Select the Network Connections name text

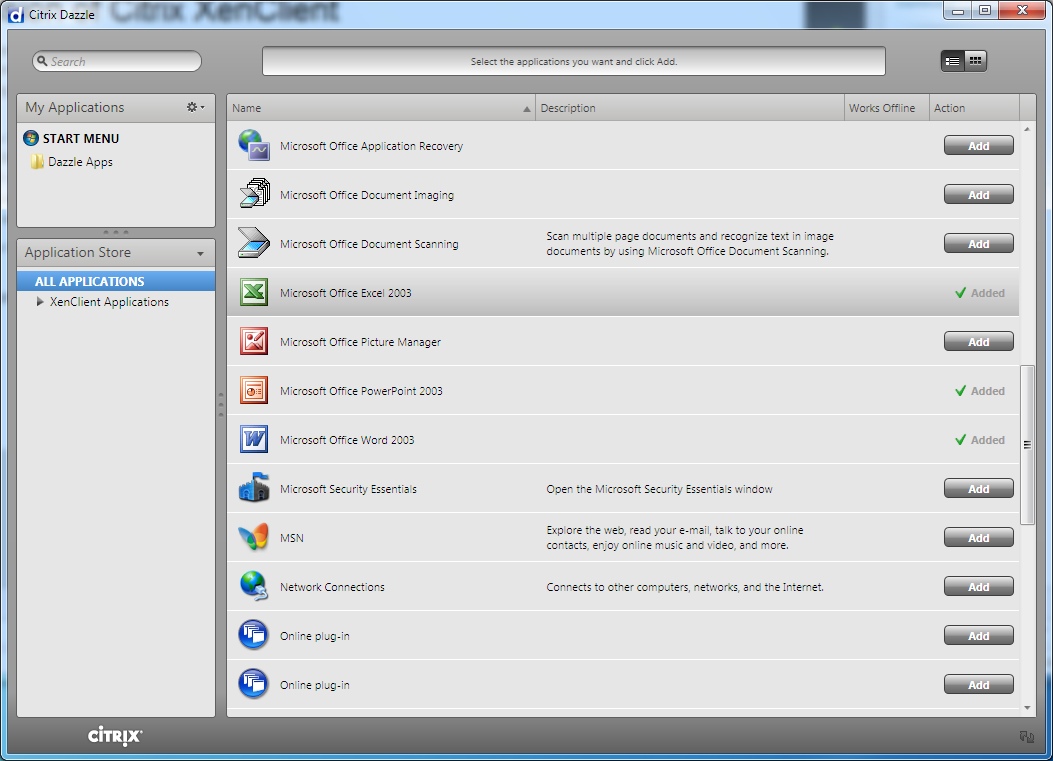(x=332, y=587)
